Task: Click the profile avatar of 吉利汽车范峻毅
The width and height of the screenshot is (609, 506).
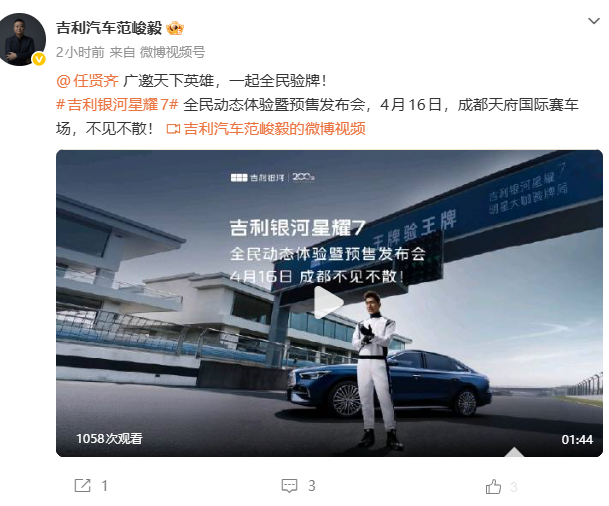Action: [x=22, y=39]
